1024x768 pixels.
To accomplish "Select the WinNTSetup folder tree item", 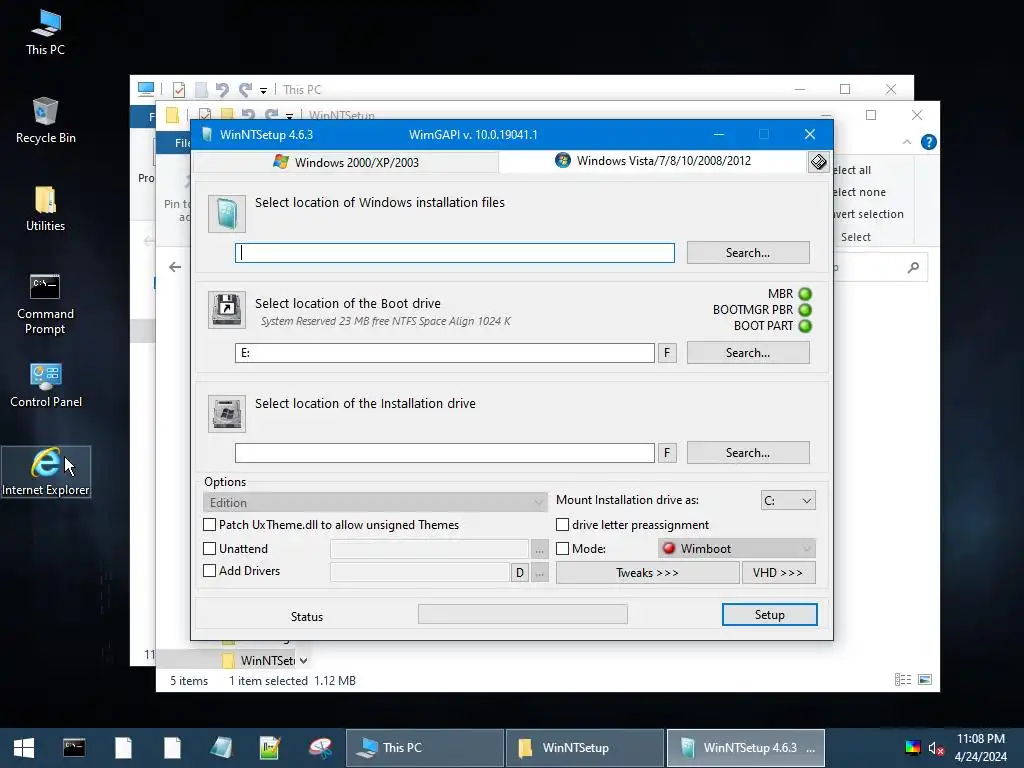I will 260,660.
